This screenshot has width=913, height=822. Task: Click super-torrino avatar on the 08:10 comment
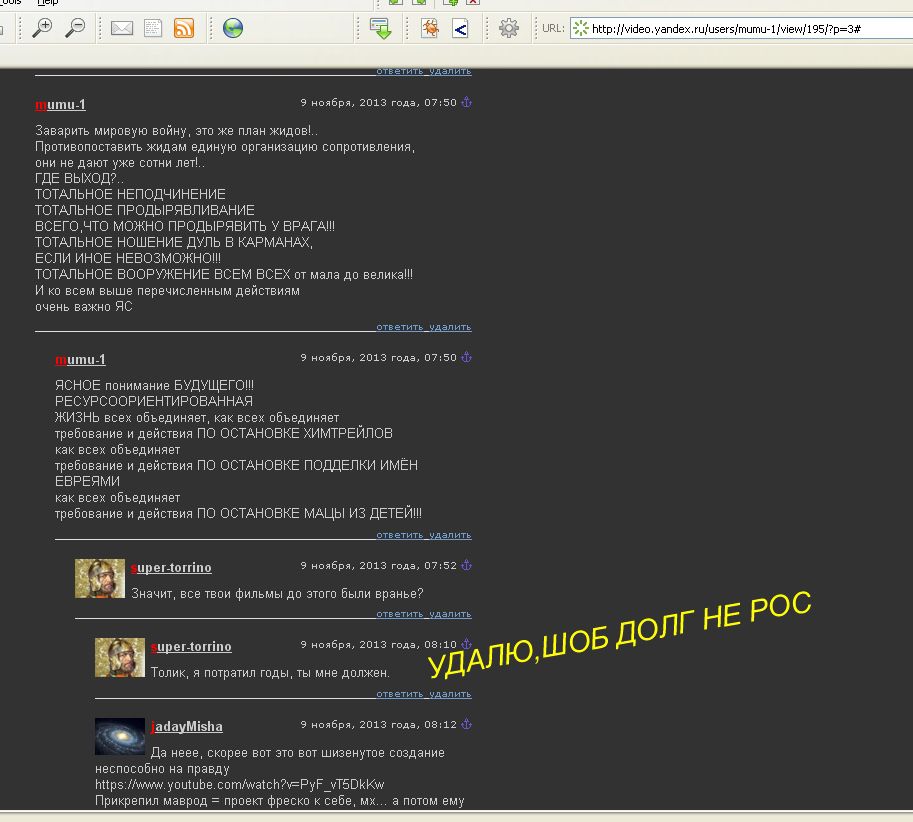point(119,658)
